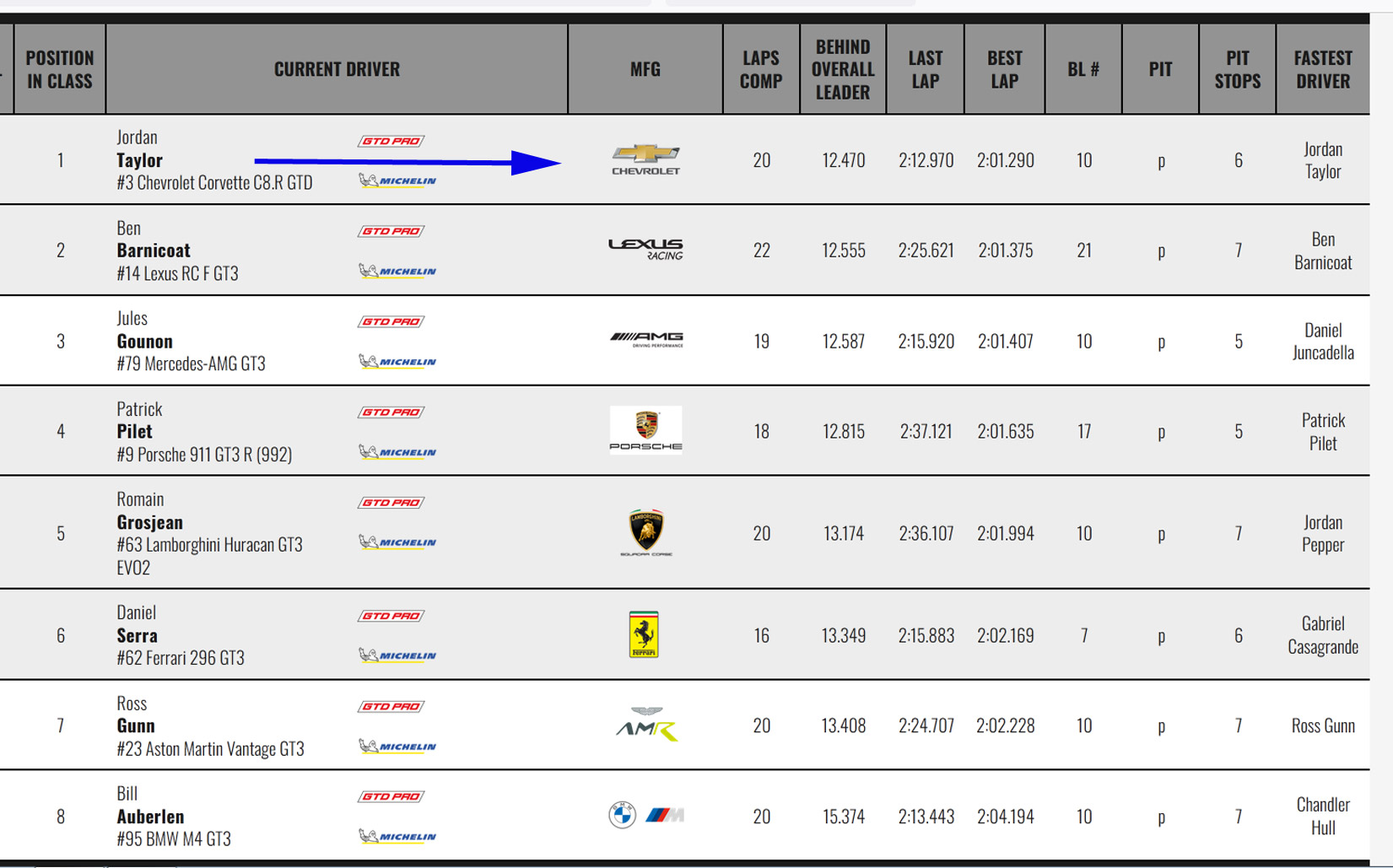
Task: Click Bill Auberlen driver name
Action: coord(150,817)
